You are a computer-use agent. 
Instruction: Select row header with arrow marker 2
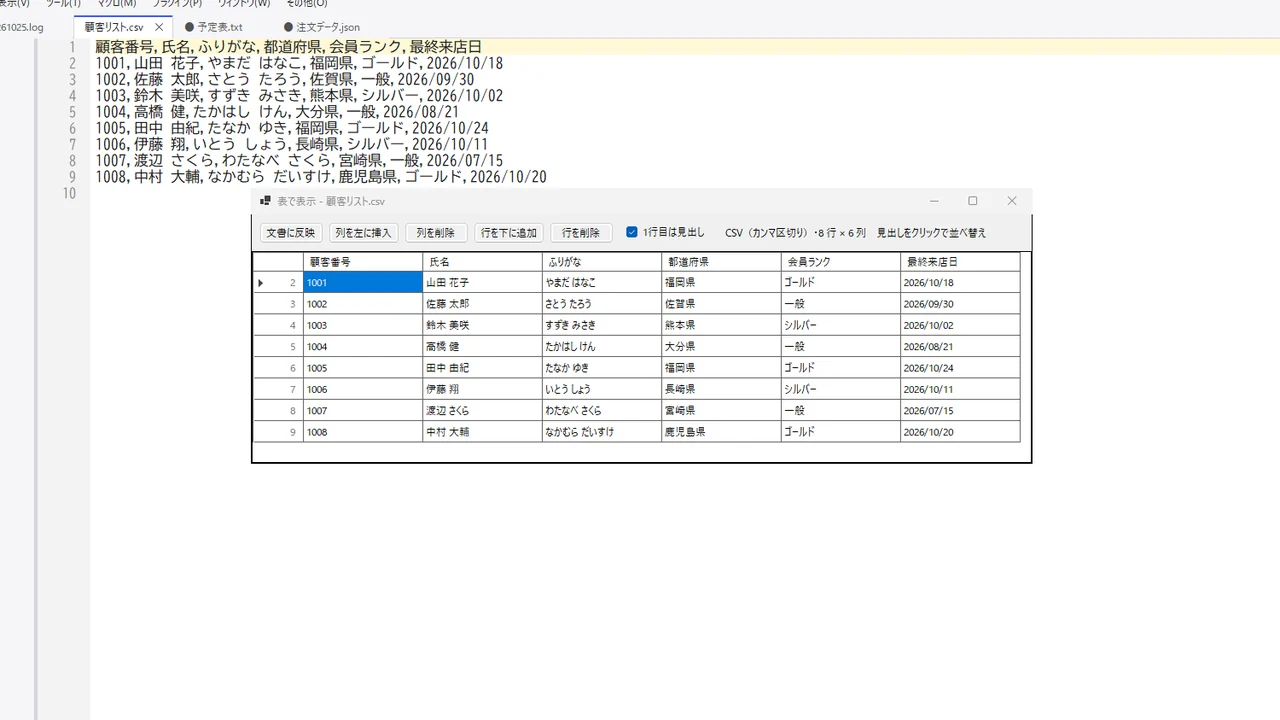(x=278, y=283)
